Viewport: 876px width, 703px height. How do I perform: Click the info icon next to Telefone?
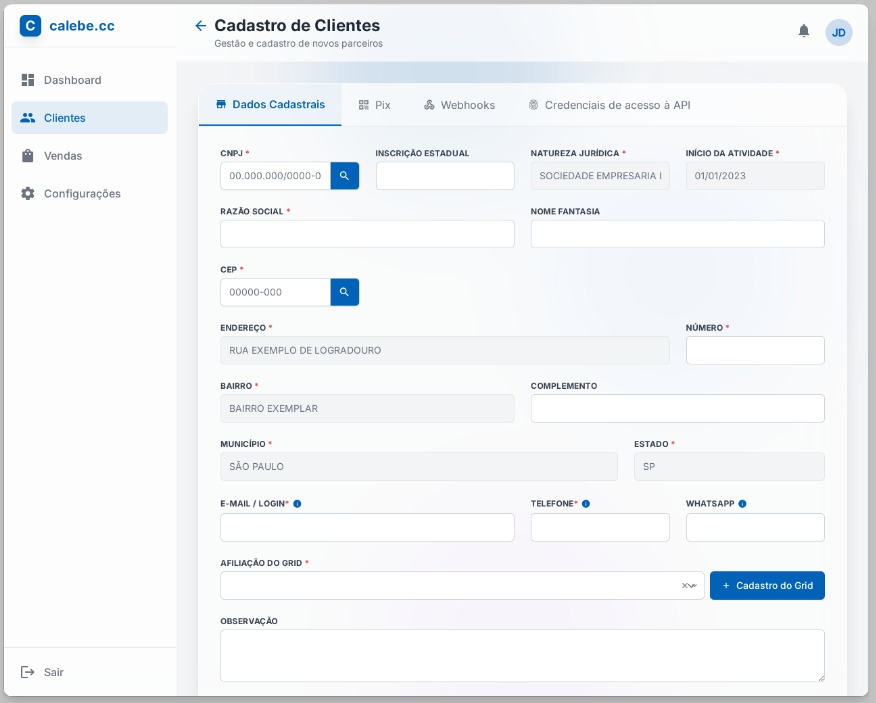pos(586,504)
